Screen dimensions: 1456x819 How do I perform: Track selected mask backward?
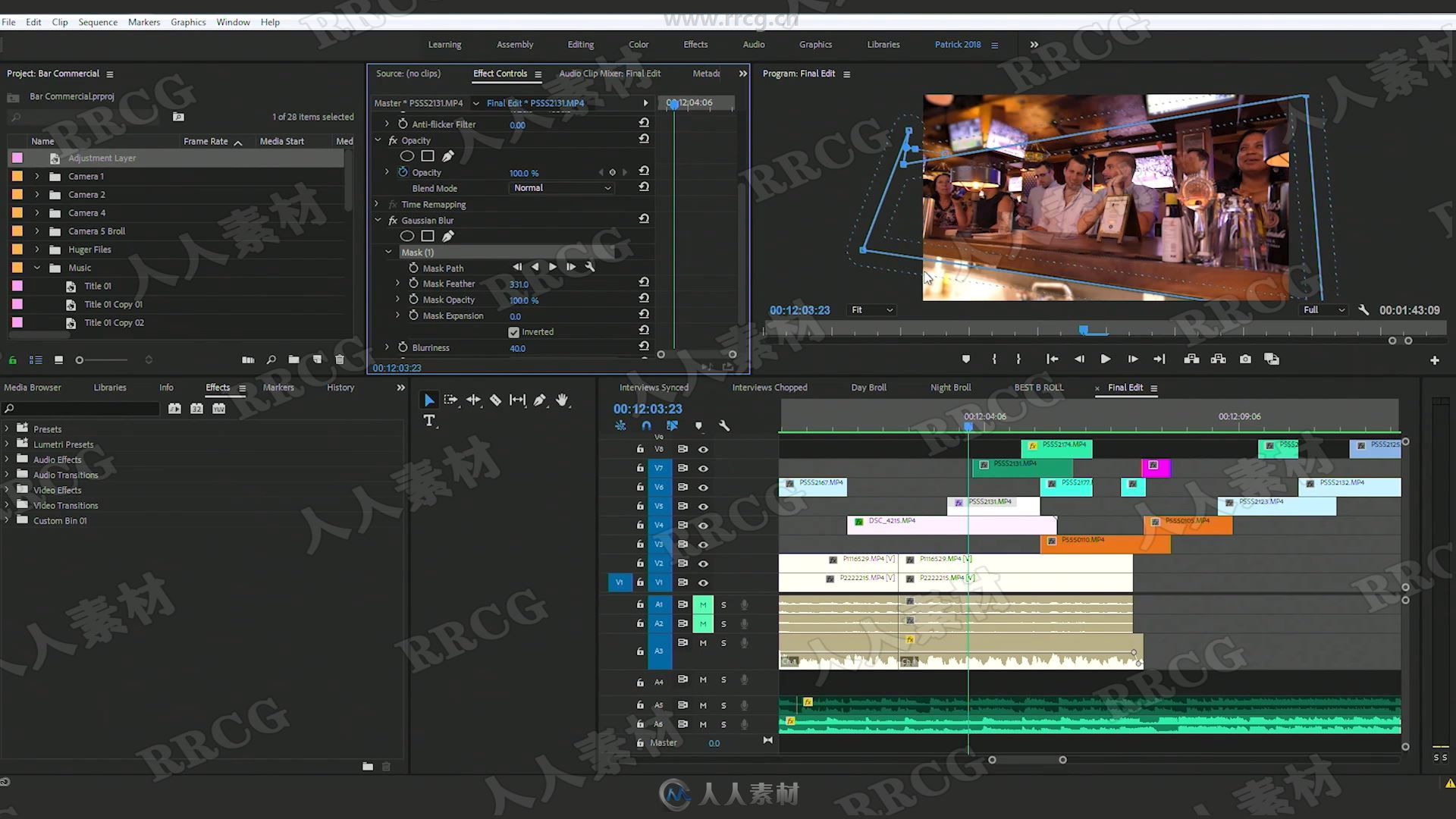point(535,267)
